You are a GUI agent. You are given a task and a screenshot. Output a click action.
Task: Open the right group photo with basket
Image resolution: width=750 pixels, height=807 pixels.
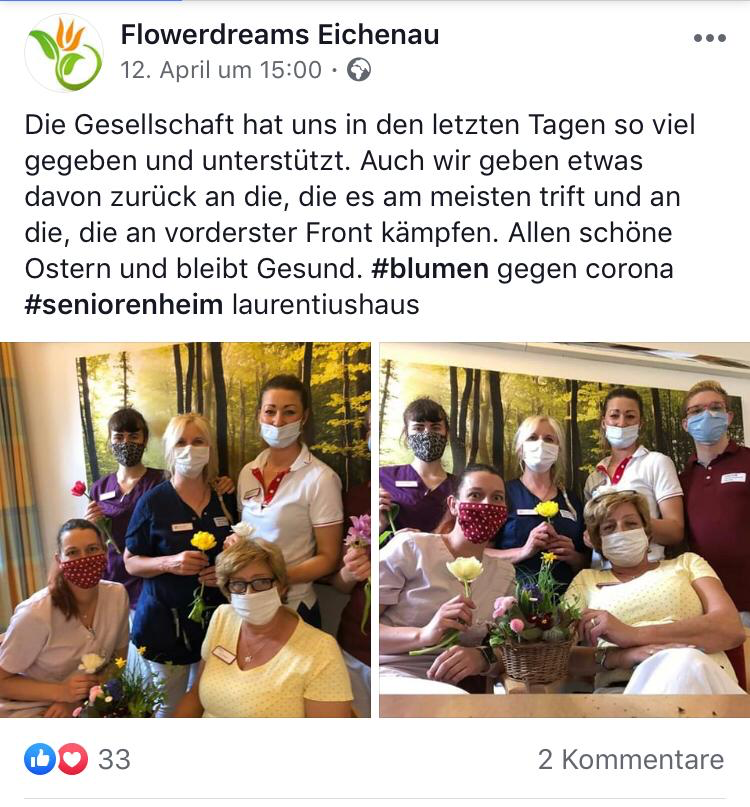pyautogui.click(x=565, y=530)
